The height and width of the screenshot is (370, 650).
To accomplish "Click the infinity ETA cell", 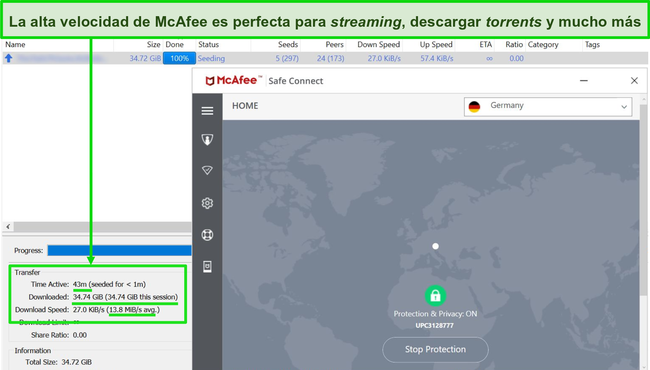I will 490,58.
